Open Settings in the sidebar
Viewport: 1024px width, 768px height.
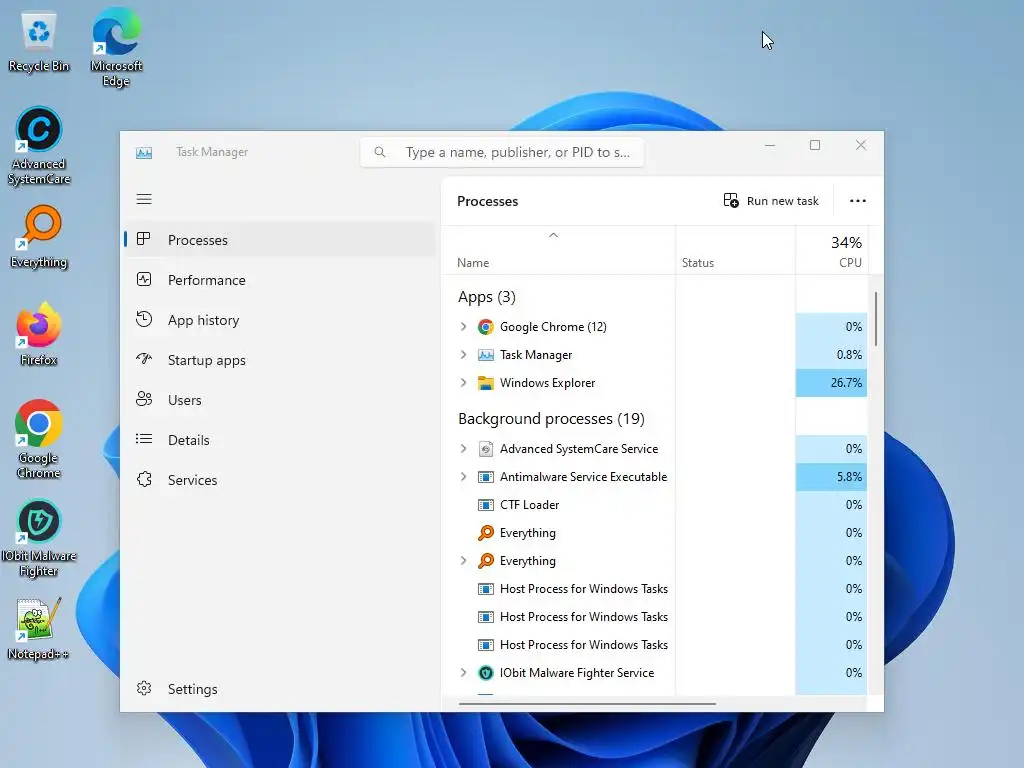(280, 689)
